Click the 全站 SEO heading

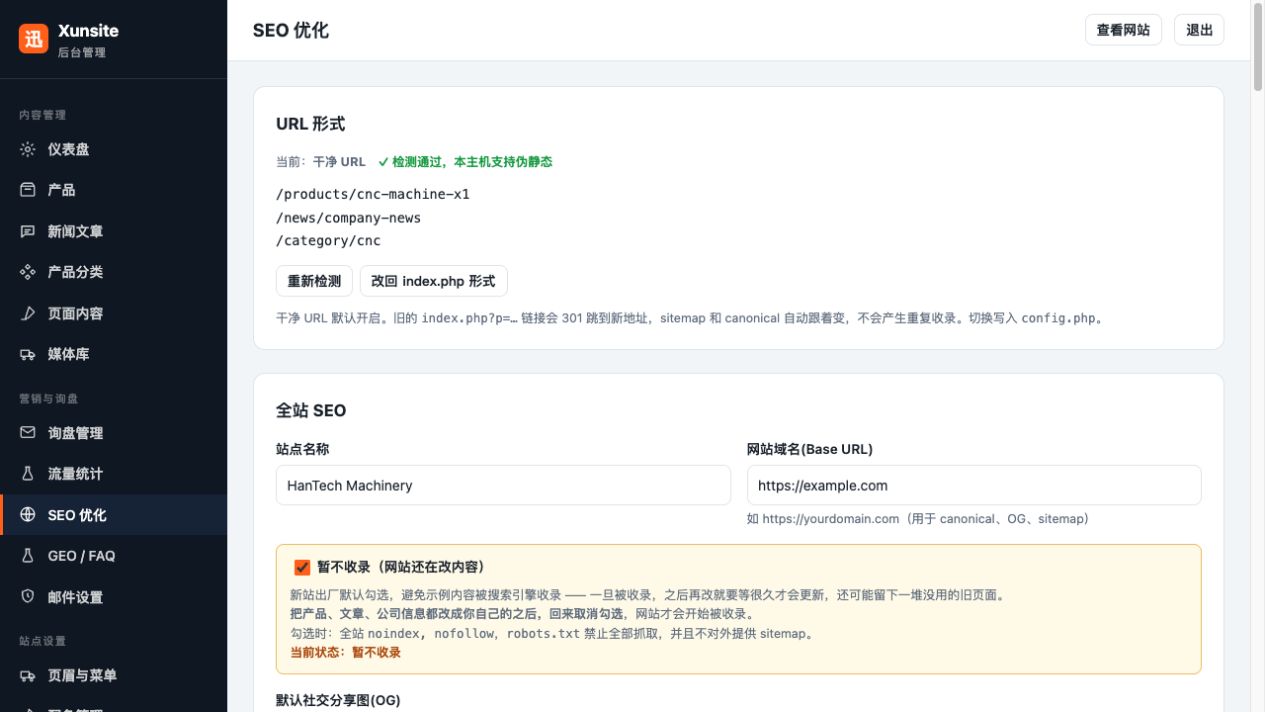[x=311, y=410]
